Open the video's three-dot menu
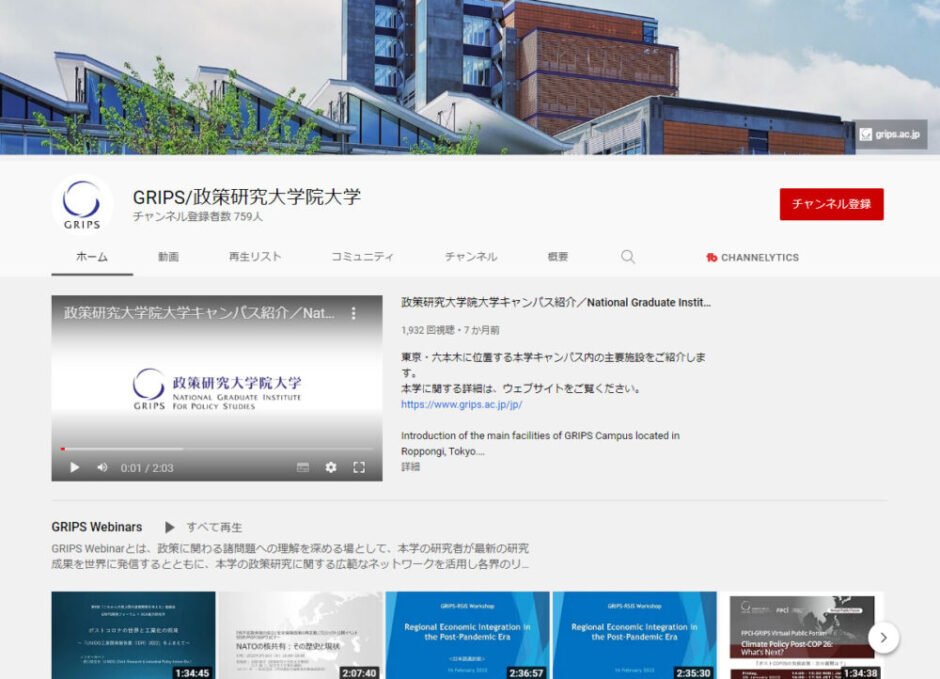This screenshot has height=679, width=940. (x=353, y=313)
